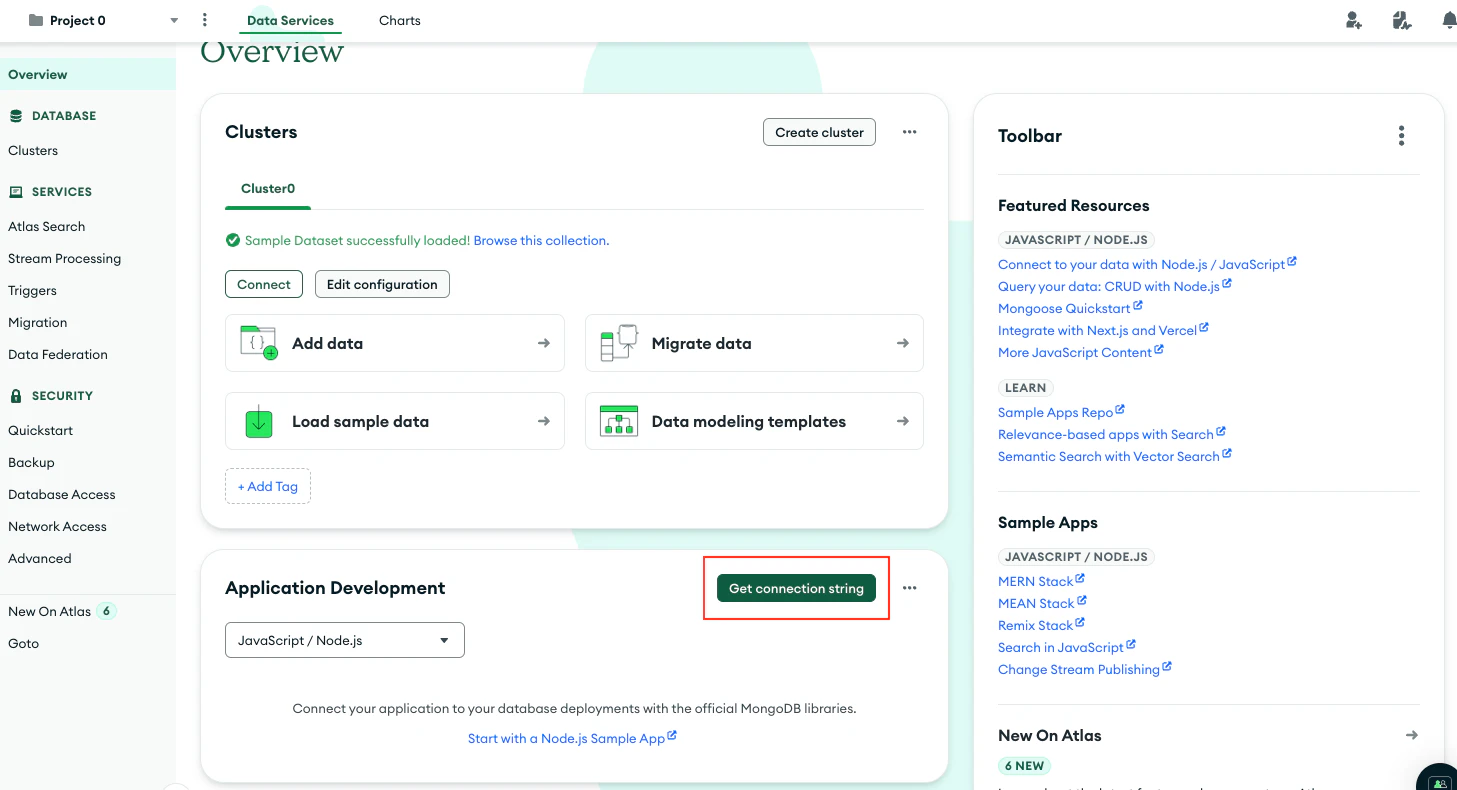Click the Load sample data download icon
Image resolution: width=1457 pixels, height=790 pixels.
coord(259,422)
